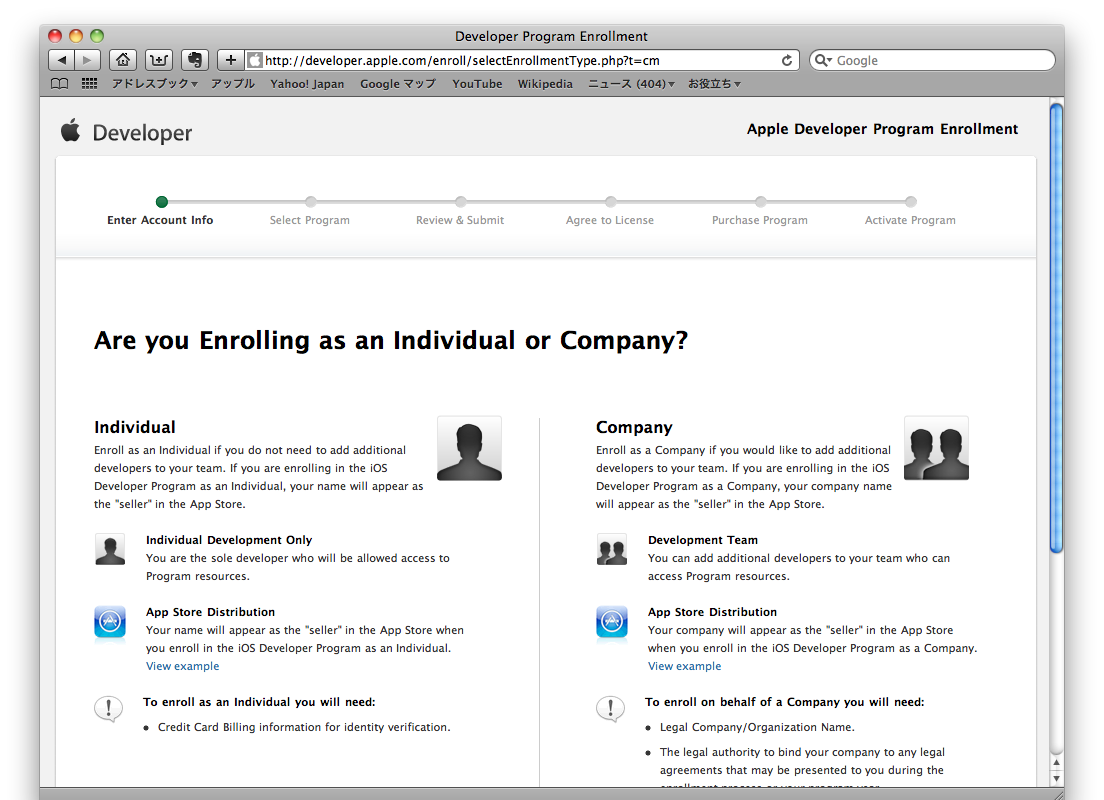The image size is (1104, 800).
Task: Click the Evernote elephant toolbar icon
Action: click(x=195, y=60)
